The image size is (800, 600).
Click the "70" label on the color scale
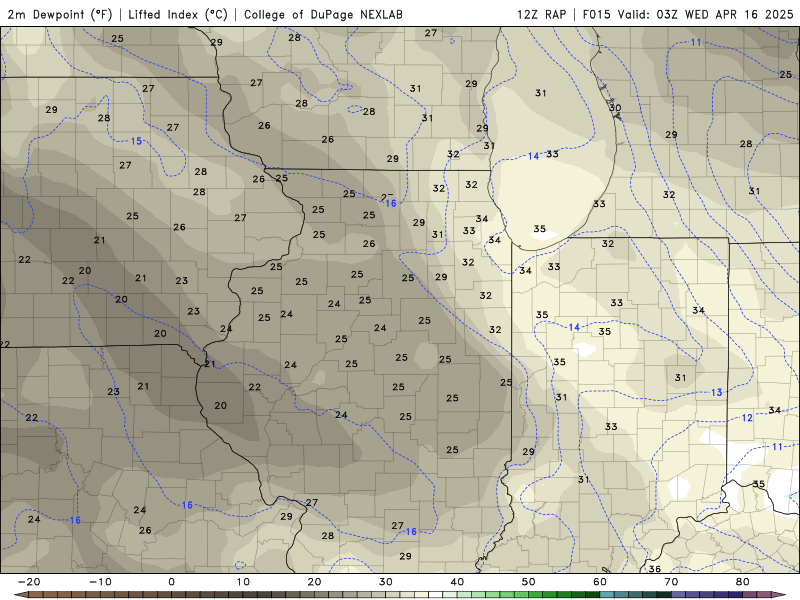(x=671, y=582)
